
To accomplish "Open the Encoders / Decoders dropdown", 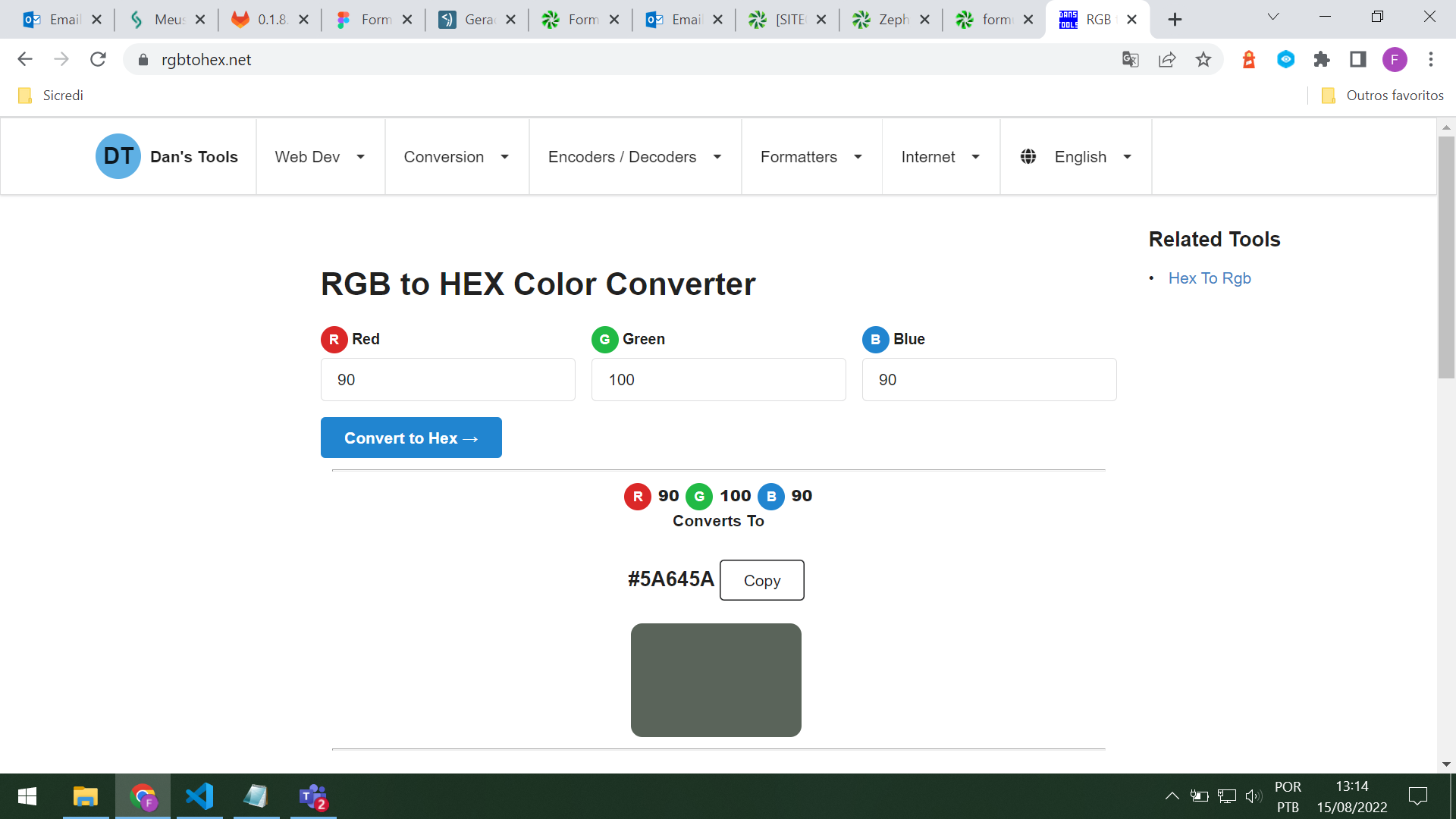I will tap(635, 157).
